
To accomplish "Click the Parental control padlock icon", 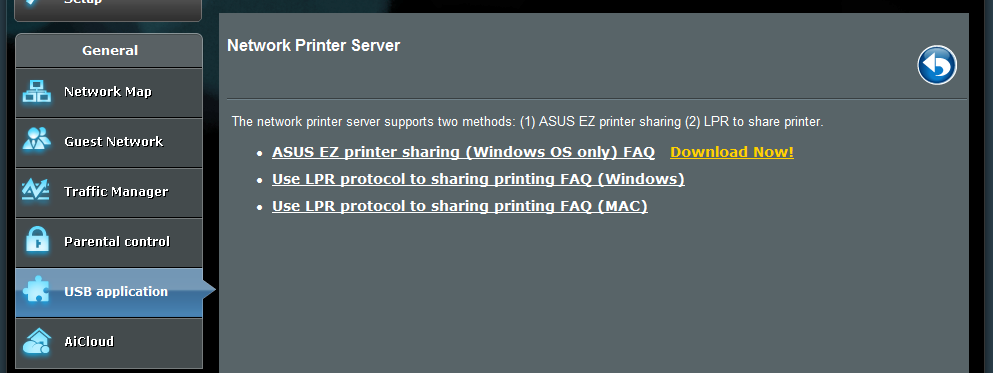I will (x=37, y=240).
